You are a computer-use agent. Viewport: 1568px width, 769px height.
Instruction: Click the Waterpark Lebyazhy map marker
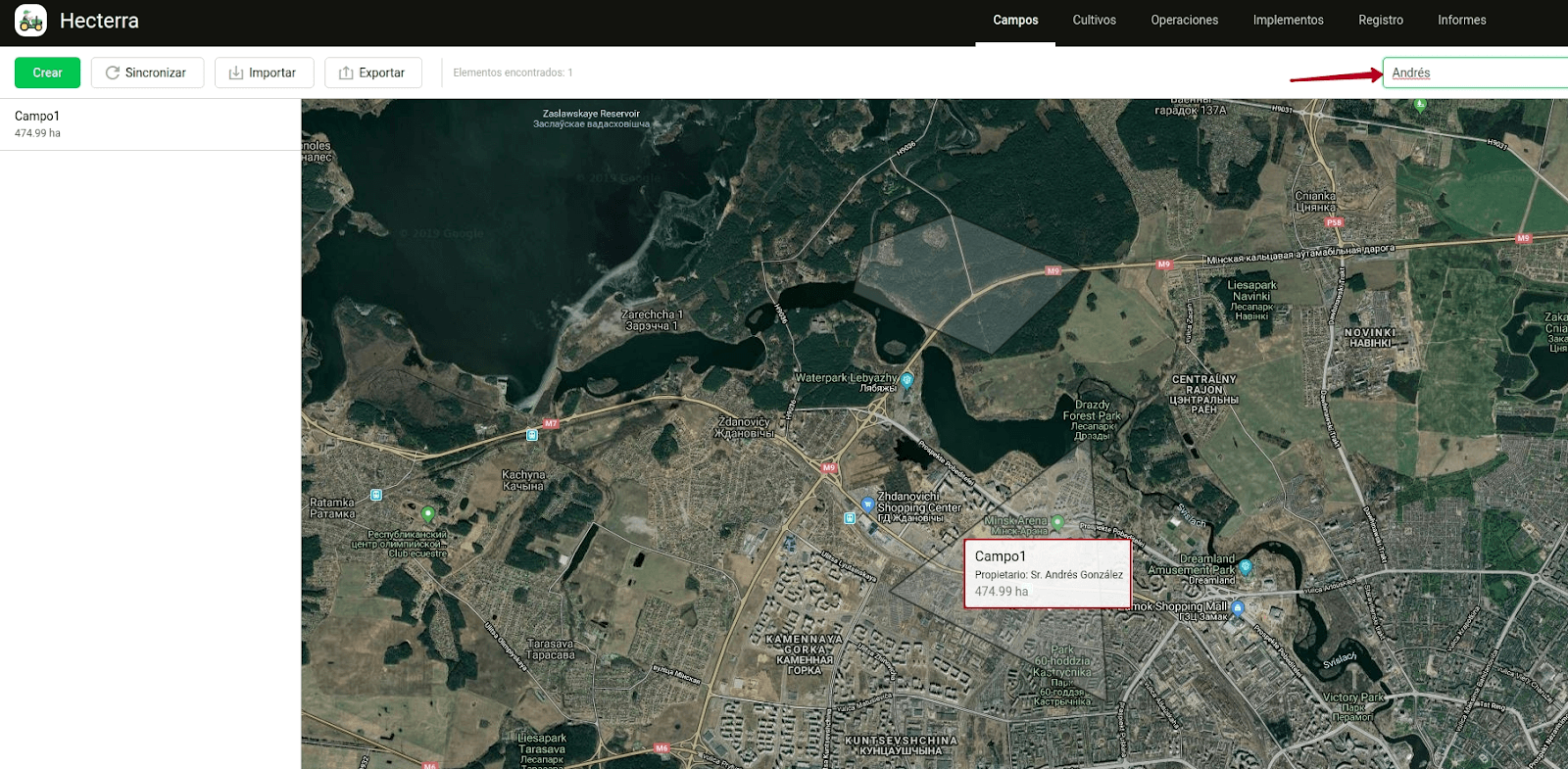pos(907,379)
